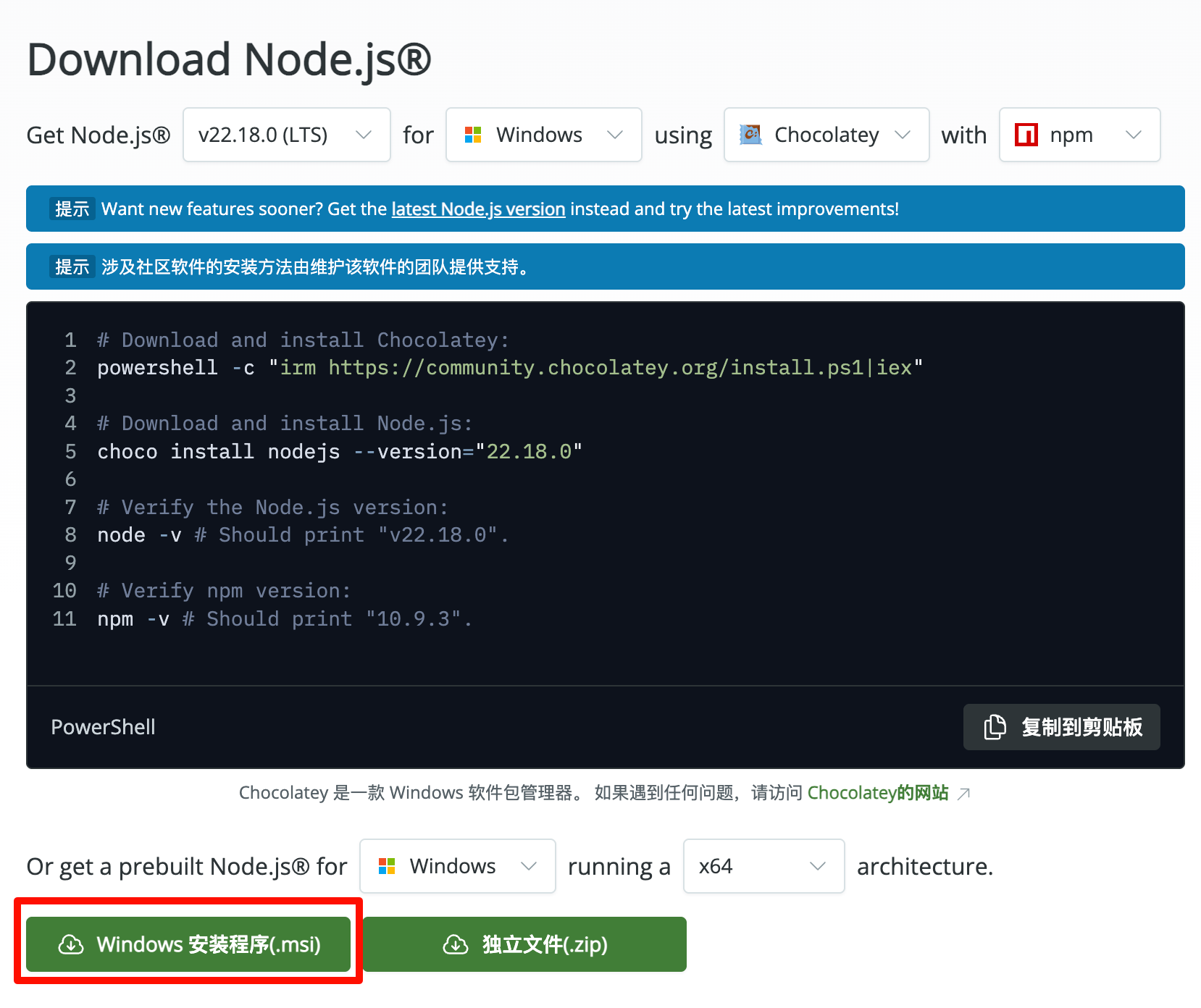
Task: Click the red npm logo icon
Action: 1026,135
